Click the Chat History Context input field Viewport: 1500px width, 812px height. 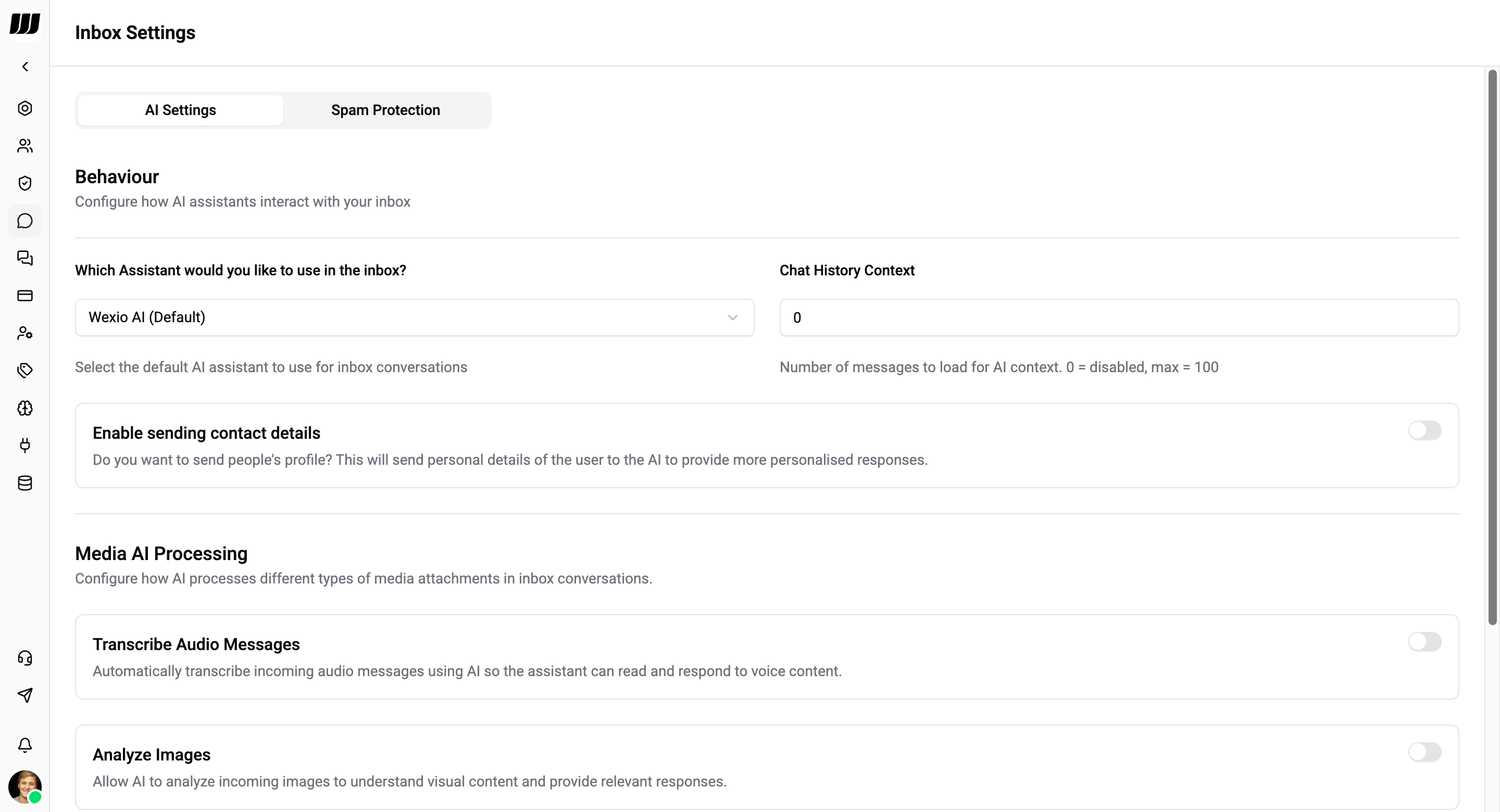click(1118, 317)
